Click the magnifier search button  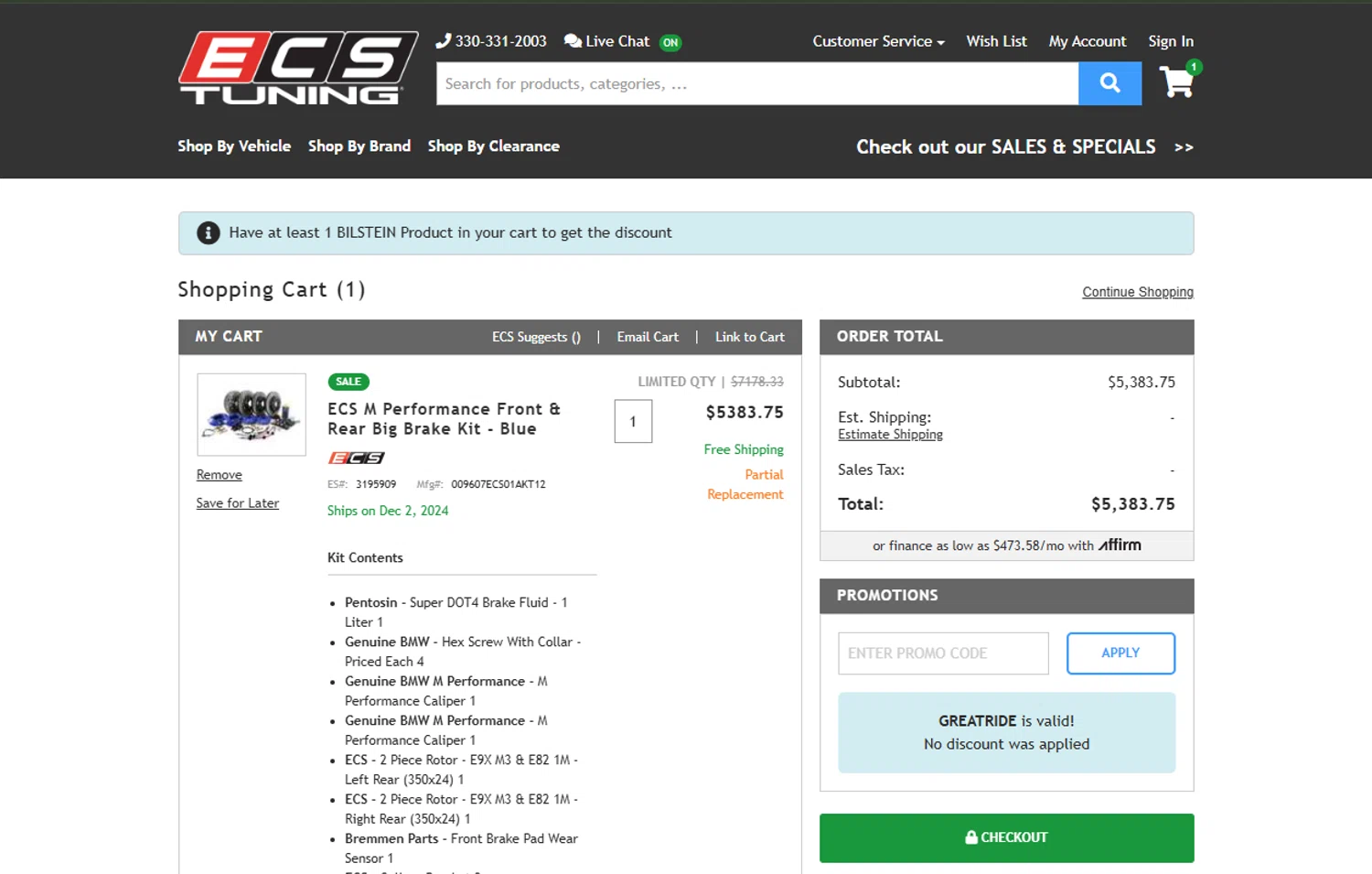1109,83
